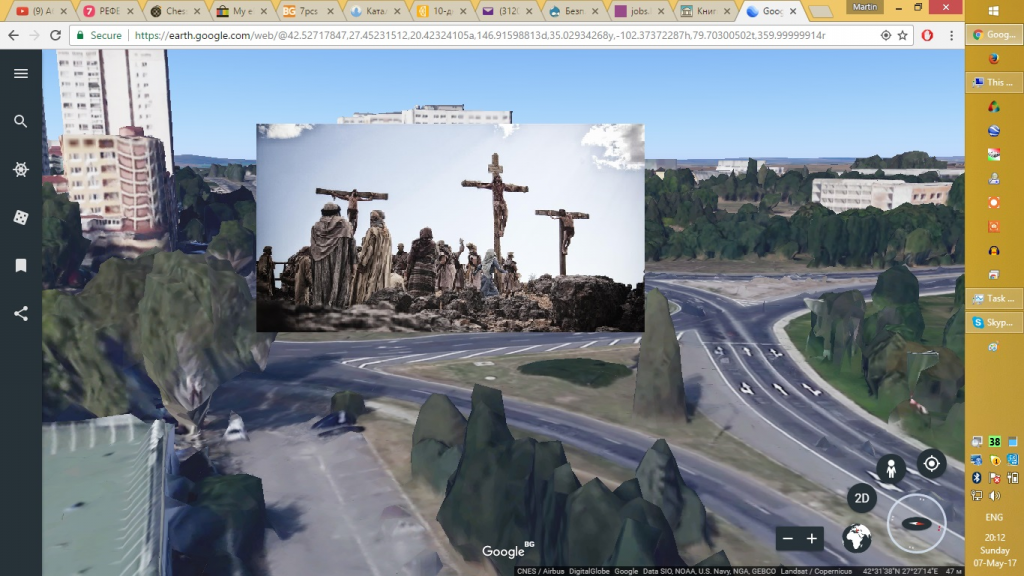Open Chrome's three-dot menu
Image resolution: width=1024 pixels, height=576 pixels.
click(x=951, y=35)
